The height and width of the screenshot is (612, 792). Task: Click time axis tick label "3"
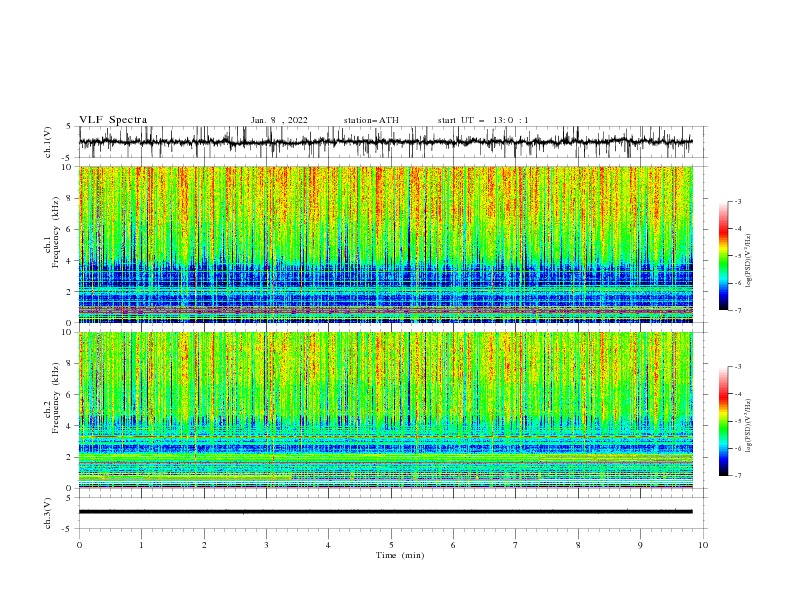point(266,545)
